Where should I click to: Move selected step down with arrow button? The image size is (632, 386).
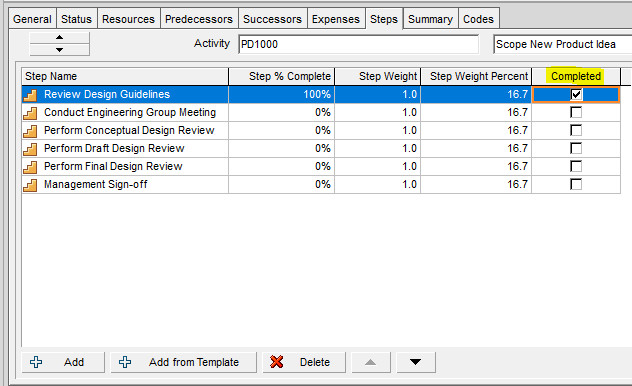click(416, 362)
